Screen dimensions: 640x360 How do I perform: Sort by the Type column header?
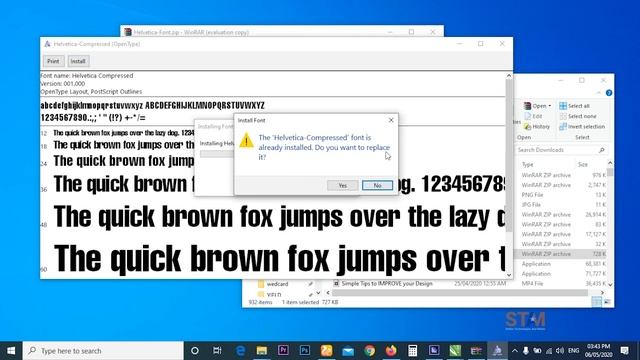coord(528,164)
